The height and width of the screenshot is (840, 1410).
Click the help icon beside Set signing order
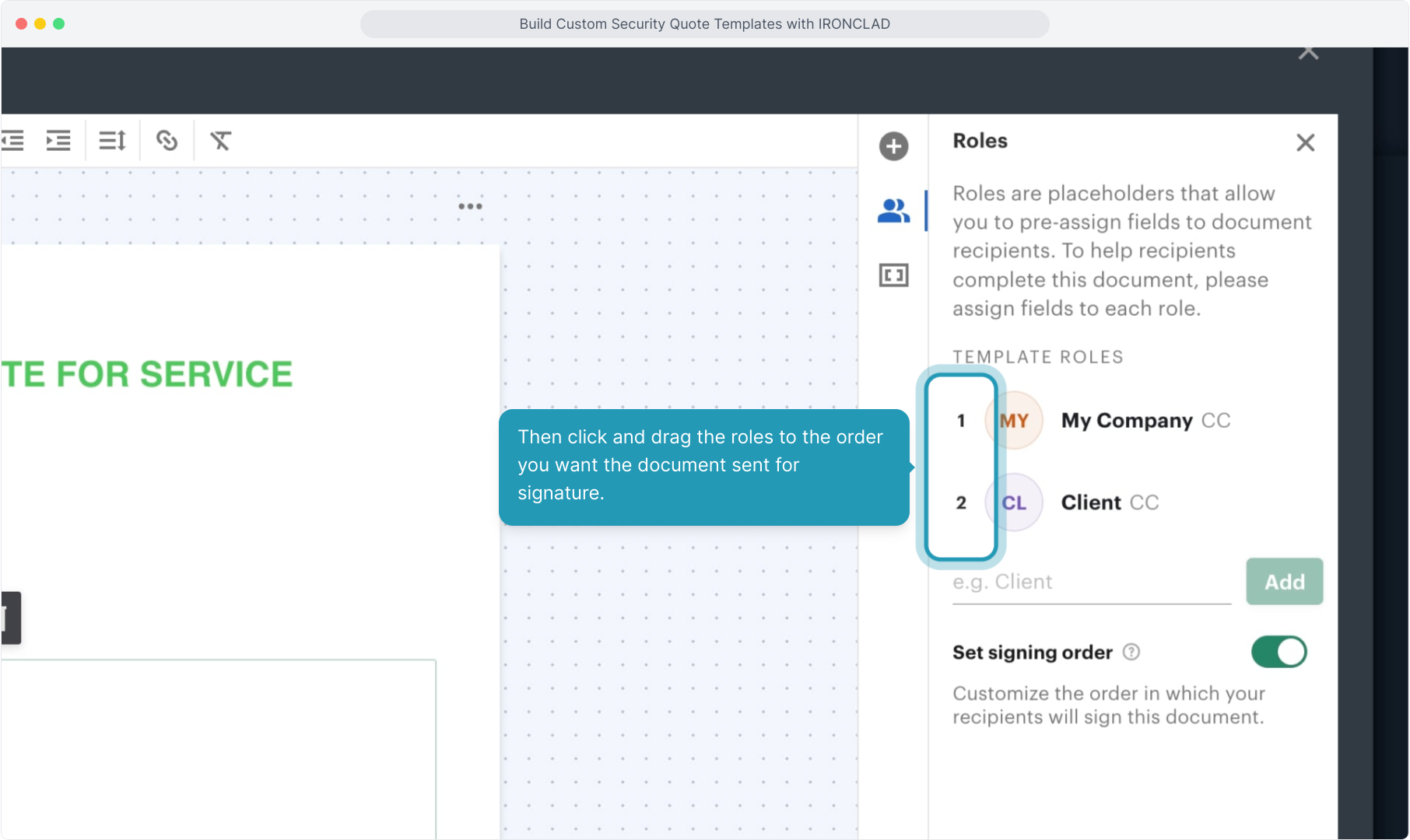tap(1131, 653)
